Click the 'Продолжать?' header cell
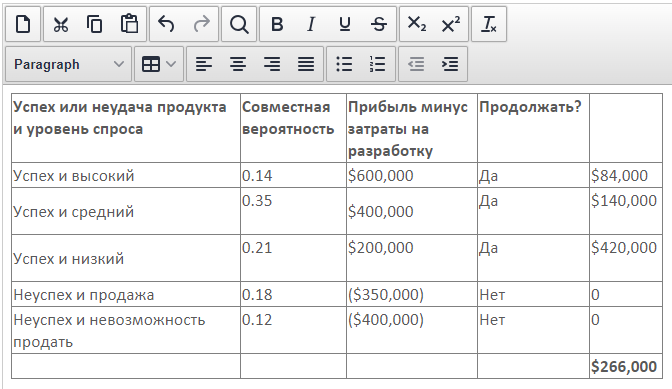This screenshot has height=389, width=672. click(533, 128)
